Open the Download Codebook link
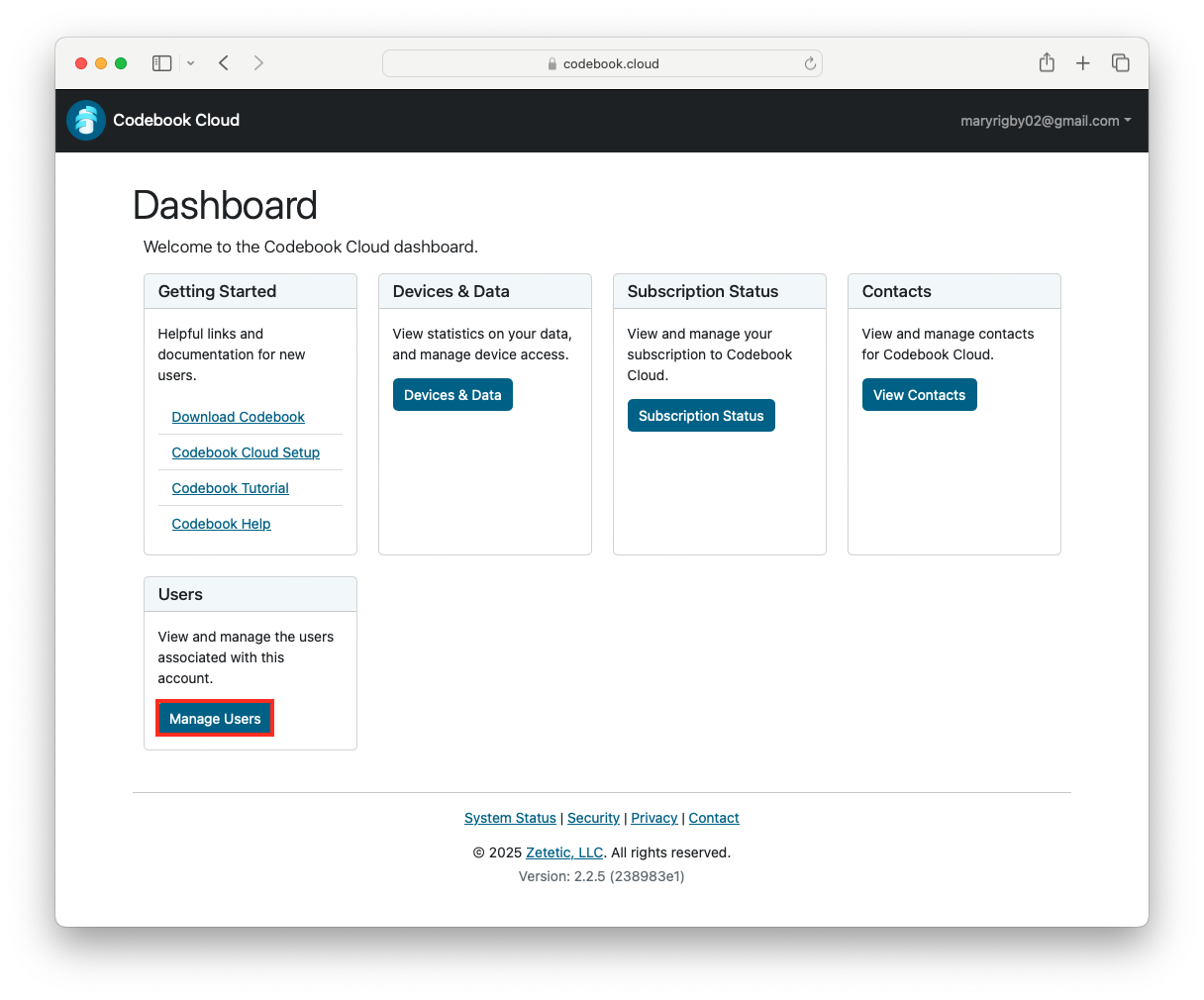Viewport: 1204px width, 1000px height. click(x=238, y=417)
